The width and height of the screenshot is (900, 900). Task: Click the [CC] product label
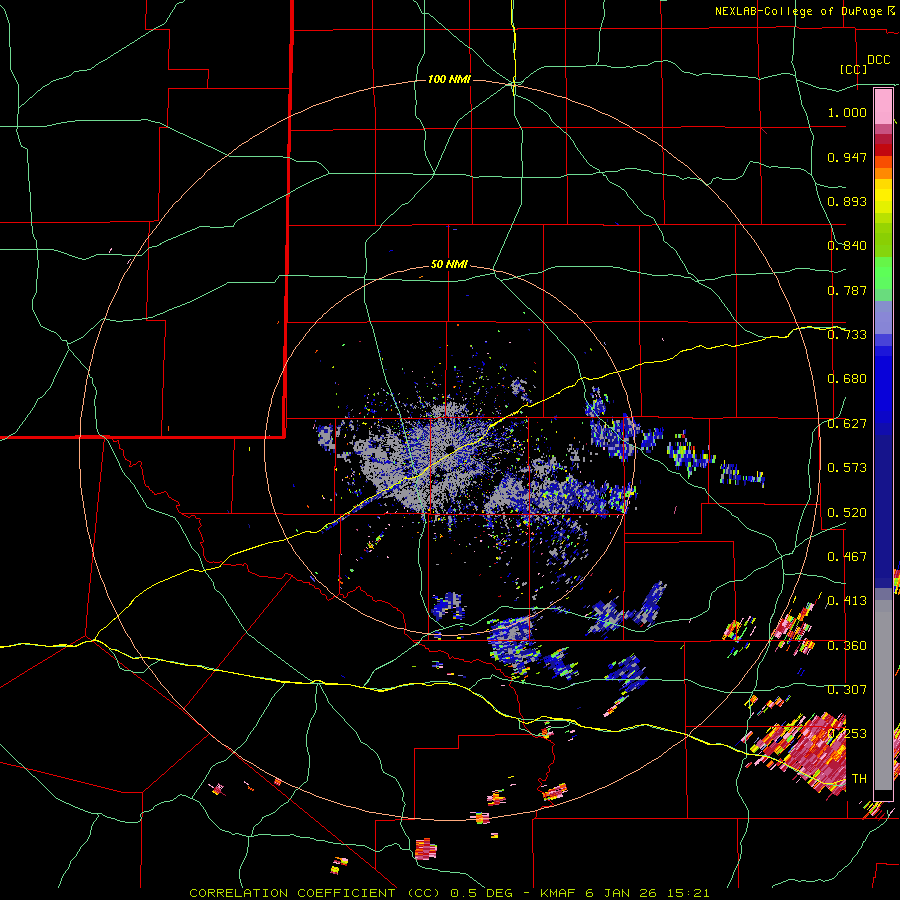click(854, 69)
